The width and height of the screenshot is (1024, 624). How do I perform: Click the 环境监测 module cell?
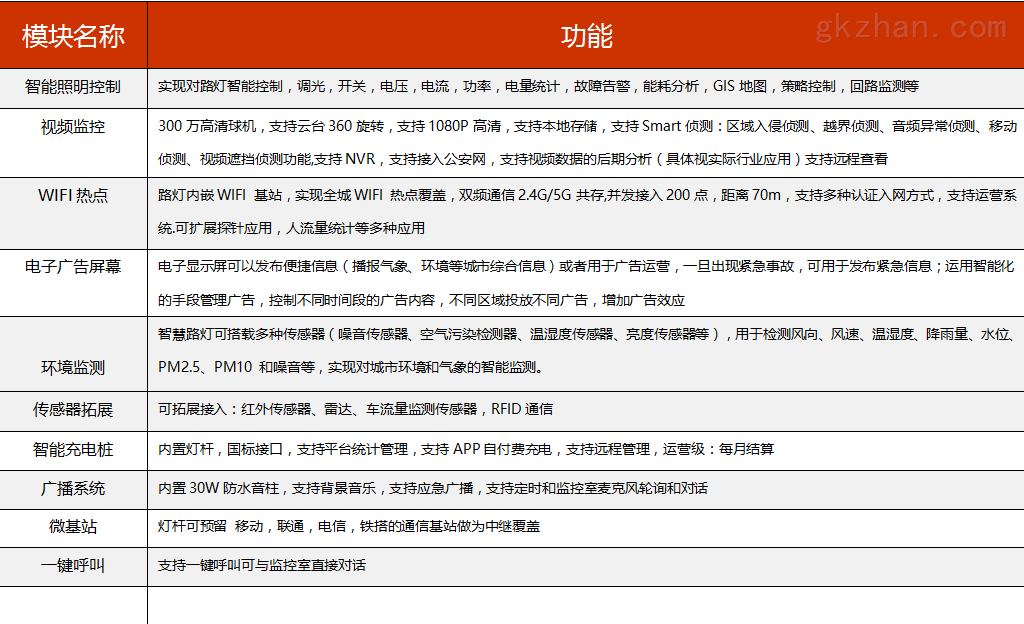(x=73, y=367)
